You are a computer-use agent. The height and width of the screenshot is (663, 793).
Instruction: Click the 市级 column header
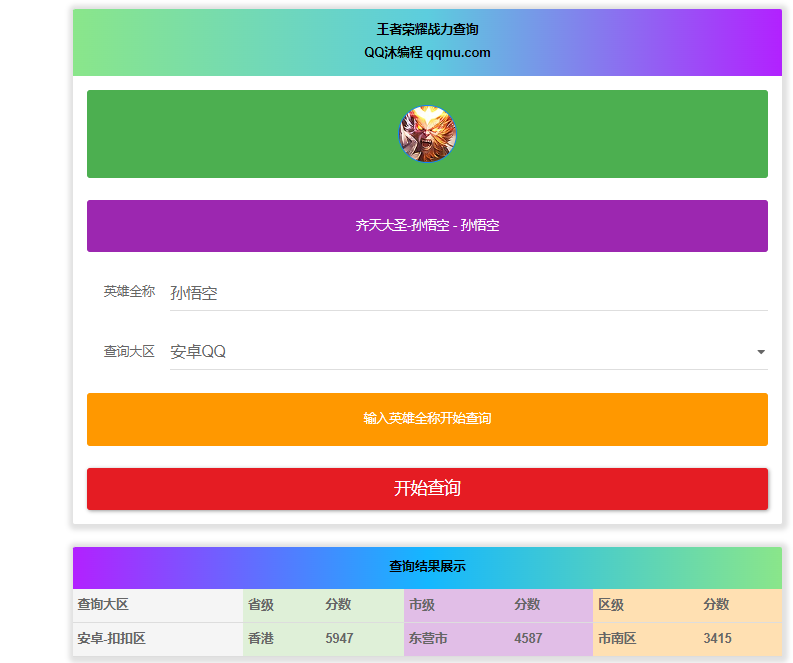(x=422, y=605)
